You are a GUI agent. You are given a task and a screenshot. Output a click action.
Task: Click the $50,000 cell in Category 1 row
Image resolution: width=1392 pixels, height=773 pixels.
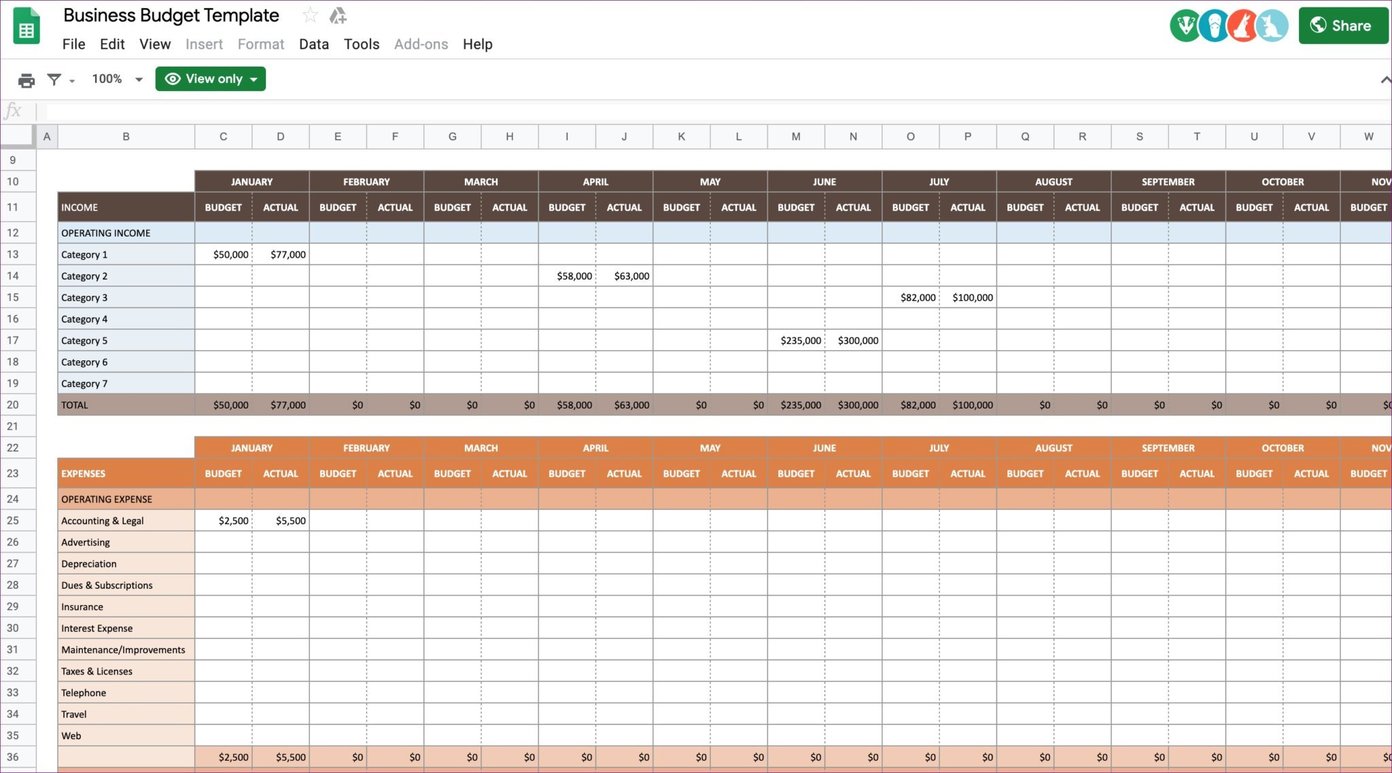point(223,255)
